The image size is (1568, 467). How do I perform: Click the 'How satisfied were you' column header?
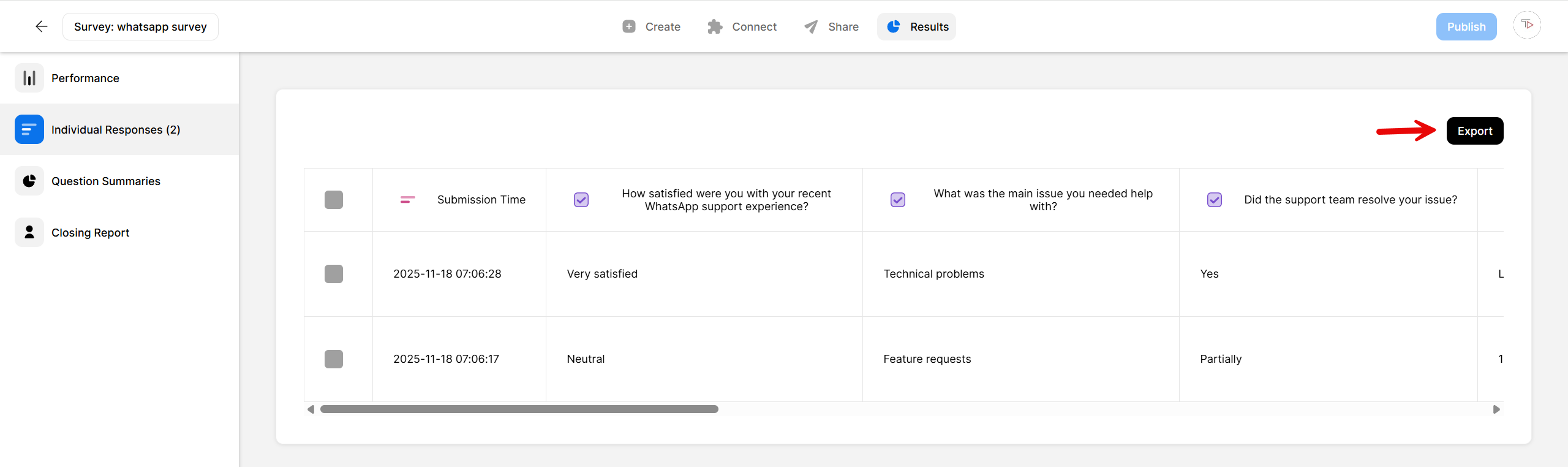(704, 200)
